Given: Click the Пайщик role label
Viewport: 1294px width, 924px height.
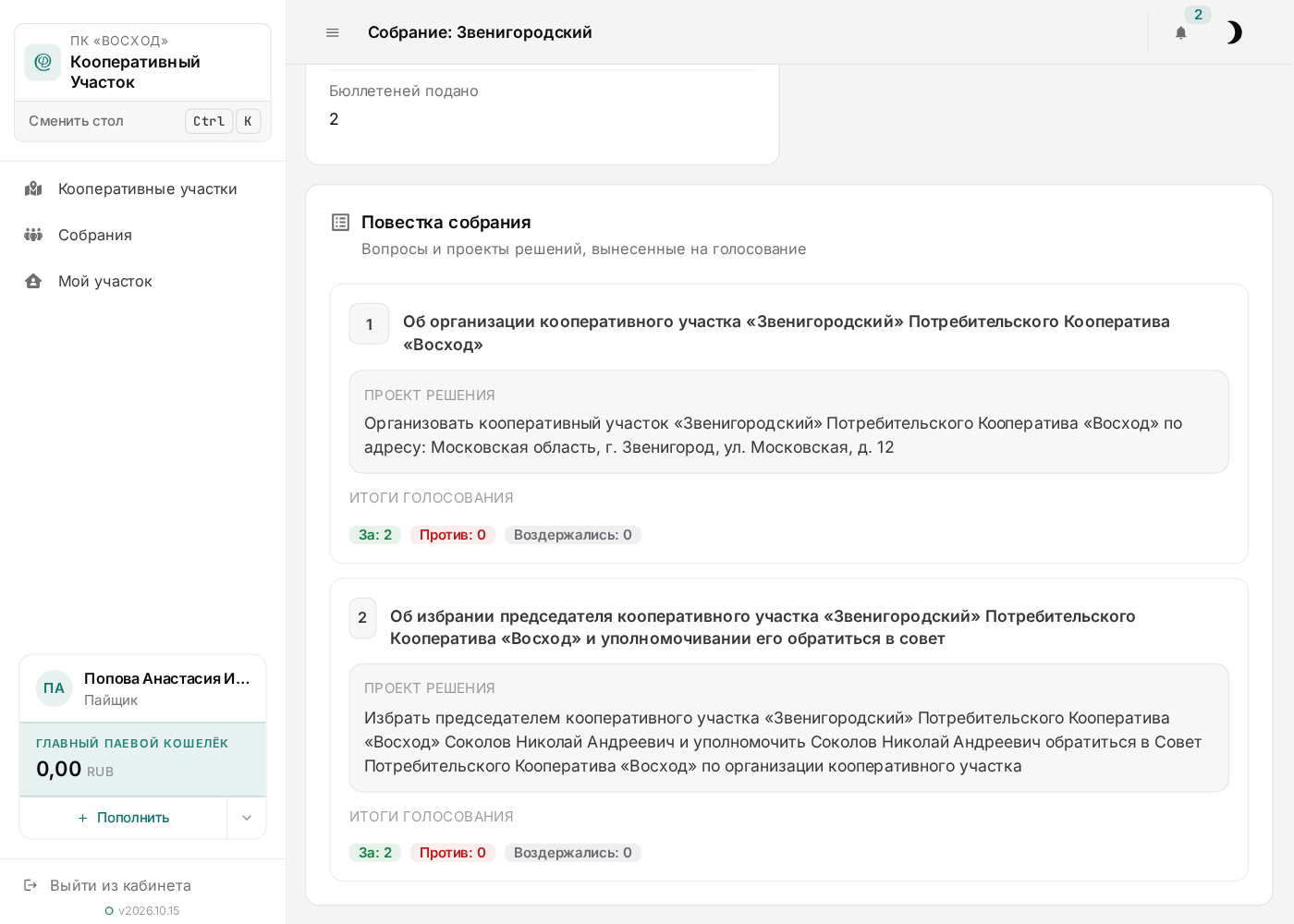Looking at the screenshot, I should tap(111, 700).
